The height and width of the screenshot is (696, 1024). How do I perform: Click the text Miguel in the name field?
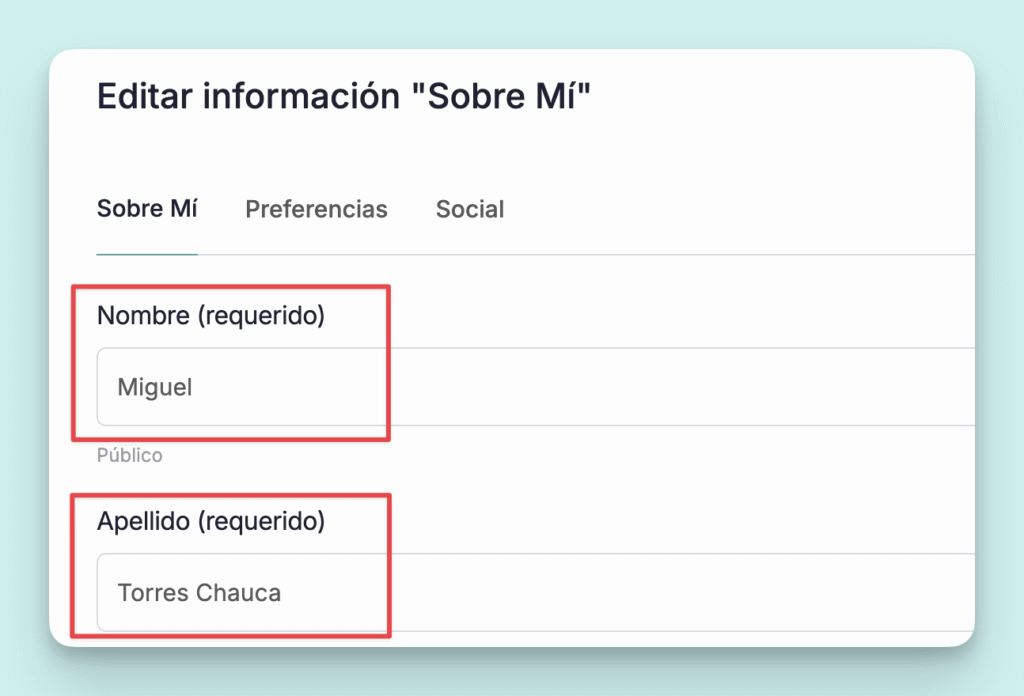pyautogui.click(x=155, y=387)
